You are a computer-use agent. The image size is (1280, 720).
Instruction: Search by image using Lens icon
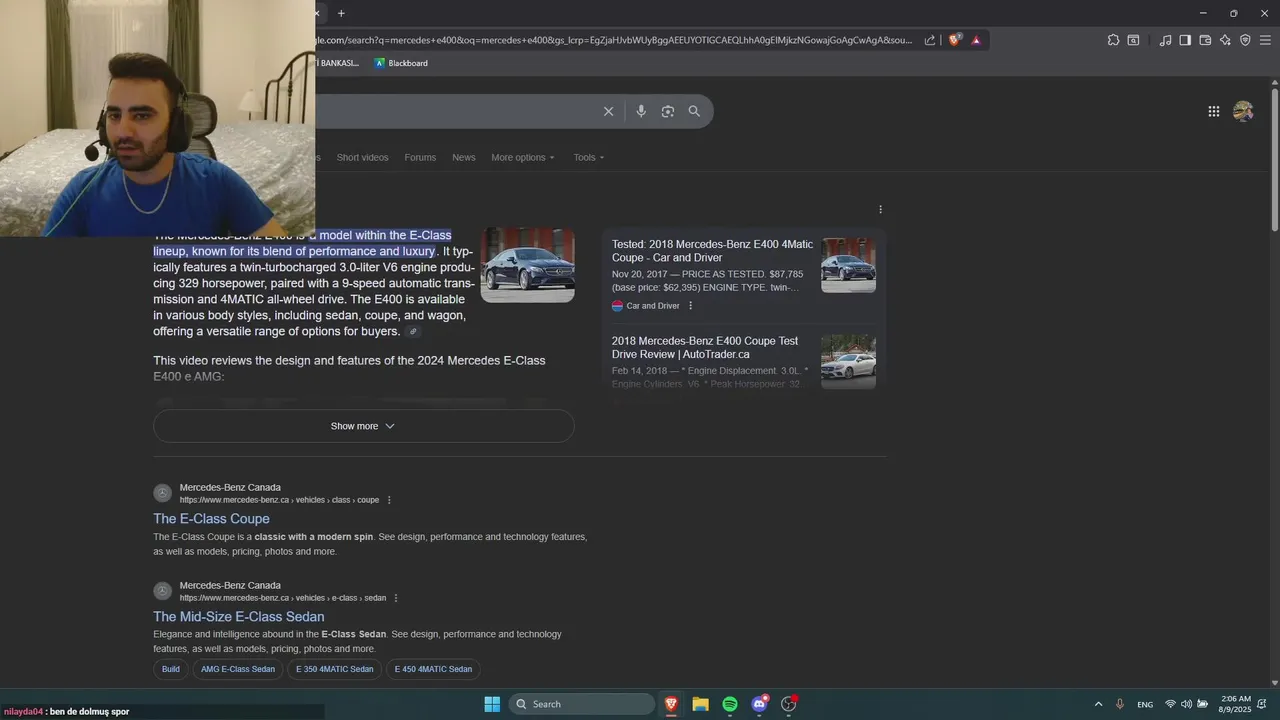click(x=668, y=111)
